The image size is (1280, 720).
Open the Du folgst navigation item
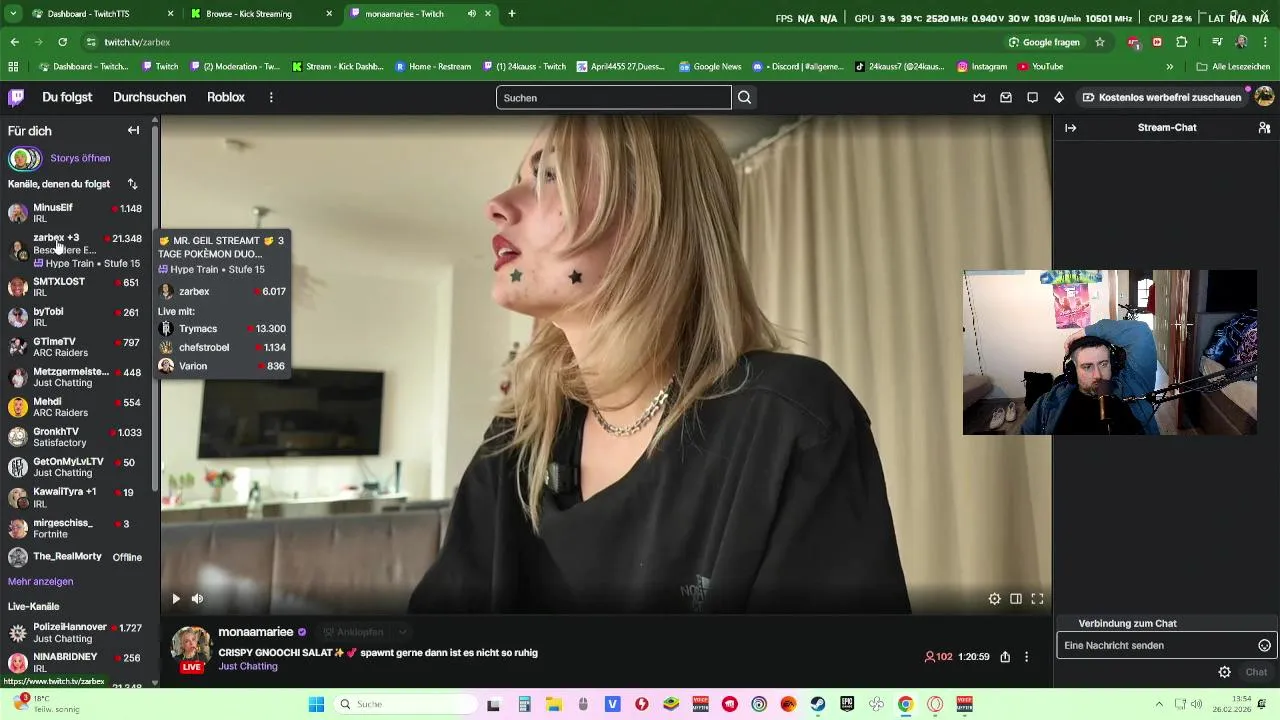pyautogui.click(x=67, y=97)
